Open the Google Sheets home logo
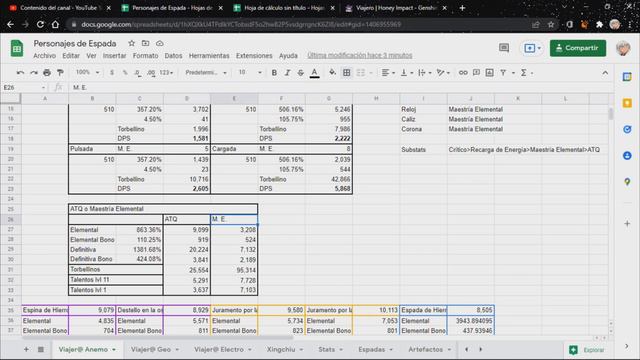Viewport: 640px width, 360px height. pos(17,49)
